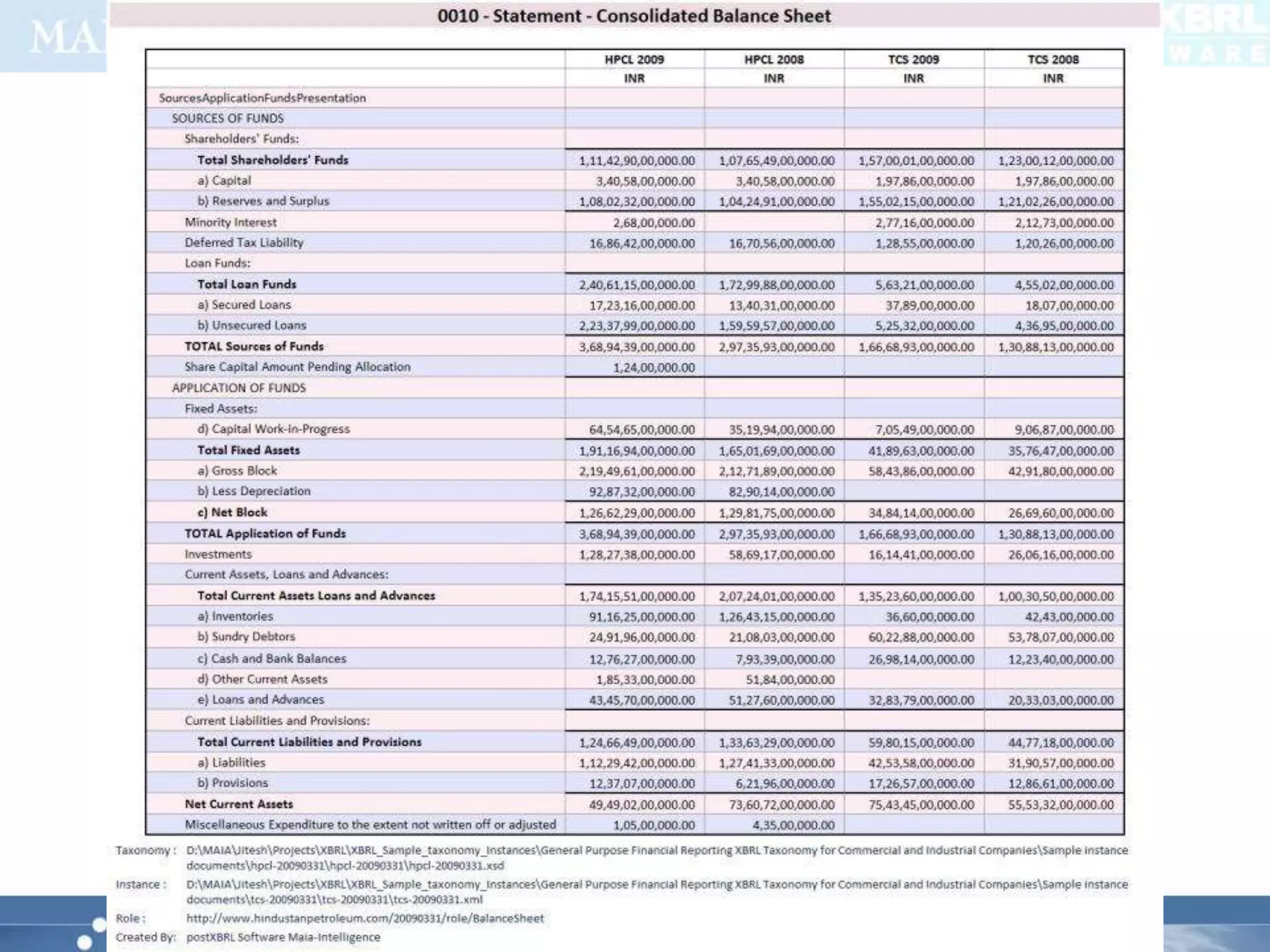Select TCS 2009 Investments value cell
The height and width of the screenshot is (952, 1270).
[921, 555]
